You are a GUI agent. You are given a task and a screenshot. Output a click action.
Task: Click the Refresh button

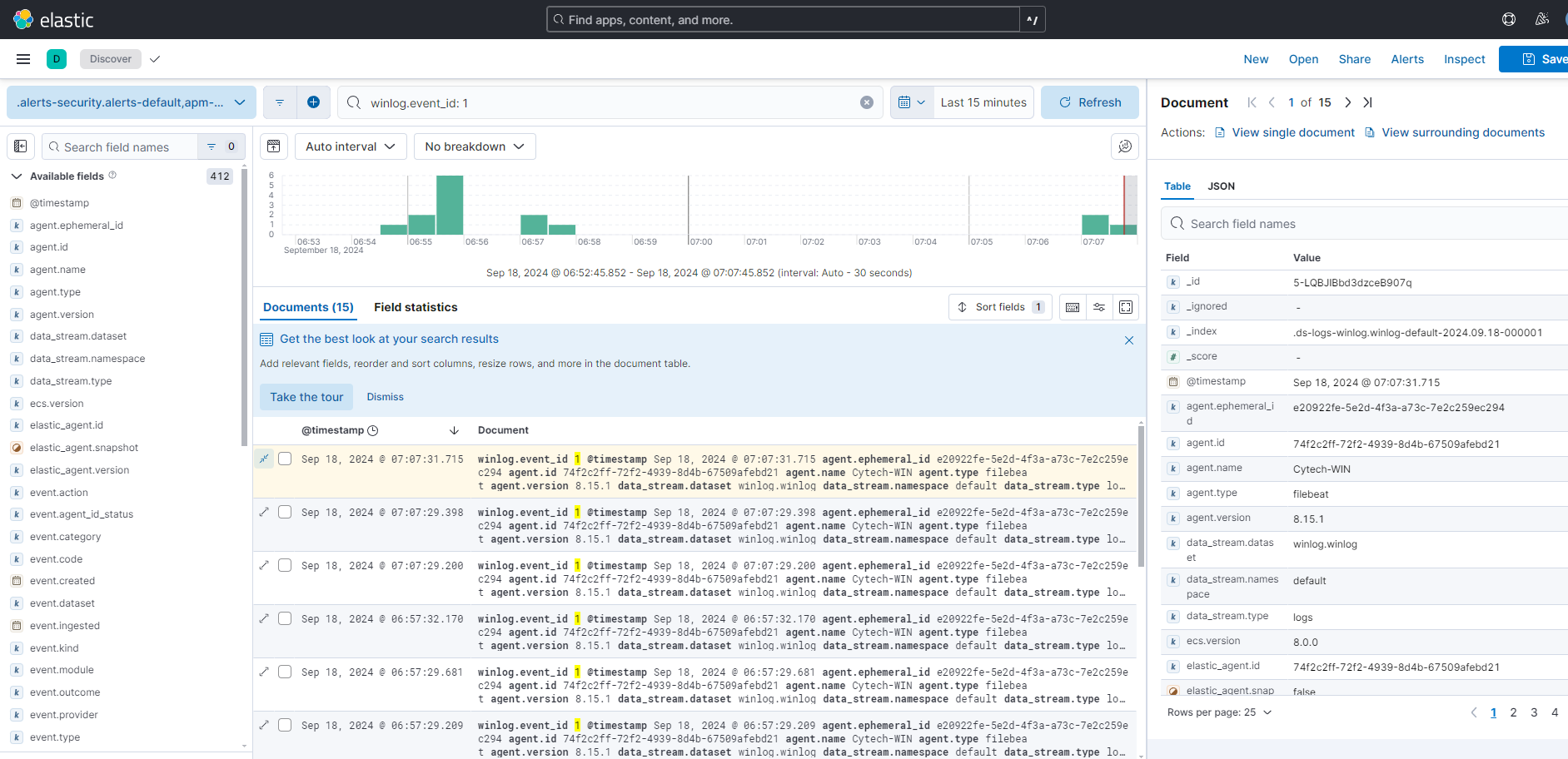pyautogui.click(x=1090, y=102)
